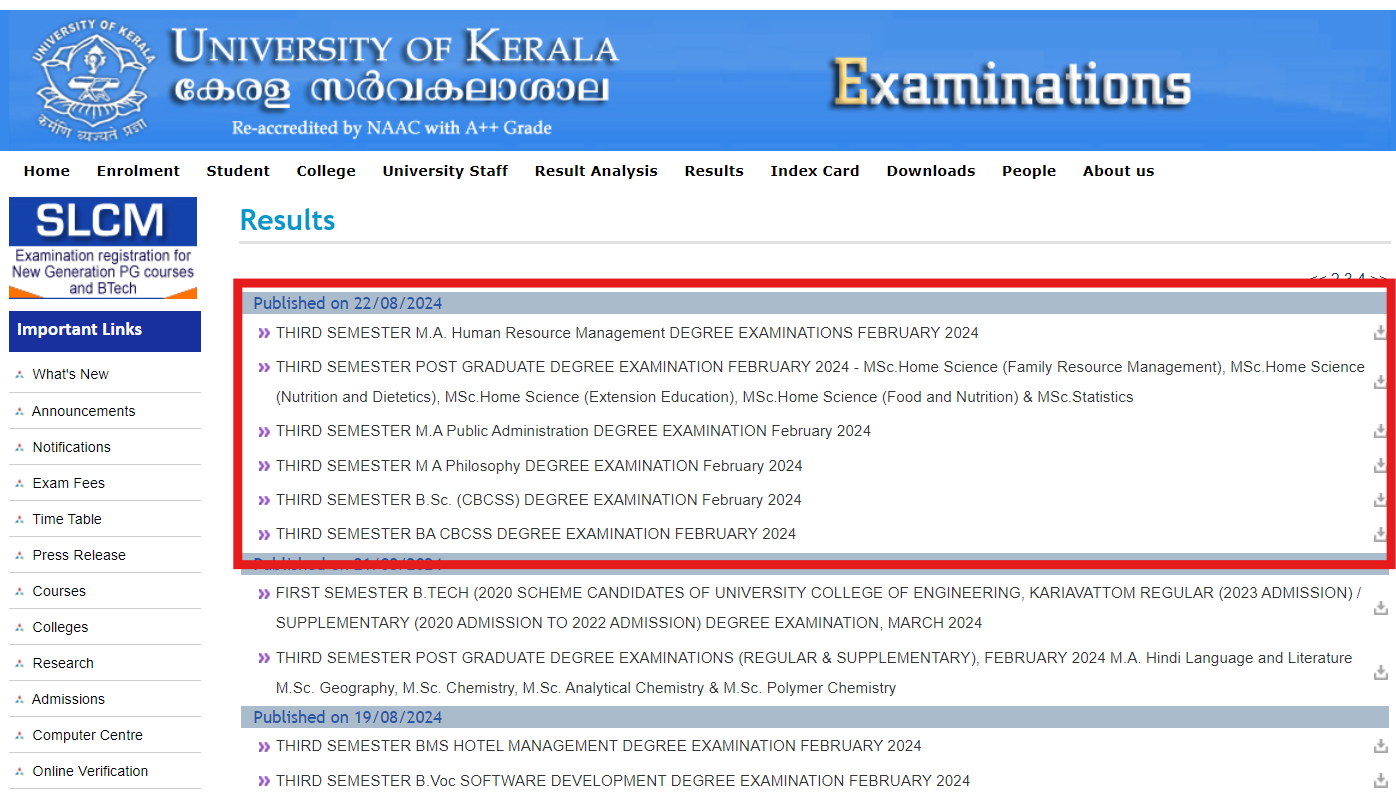The image size is (1396, 792).
Task: Open the What's New sidebar link
Action: pyautogui.click(x=70, y=374)
